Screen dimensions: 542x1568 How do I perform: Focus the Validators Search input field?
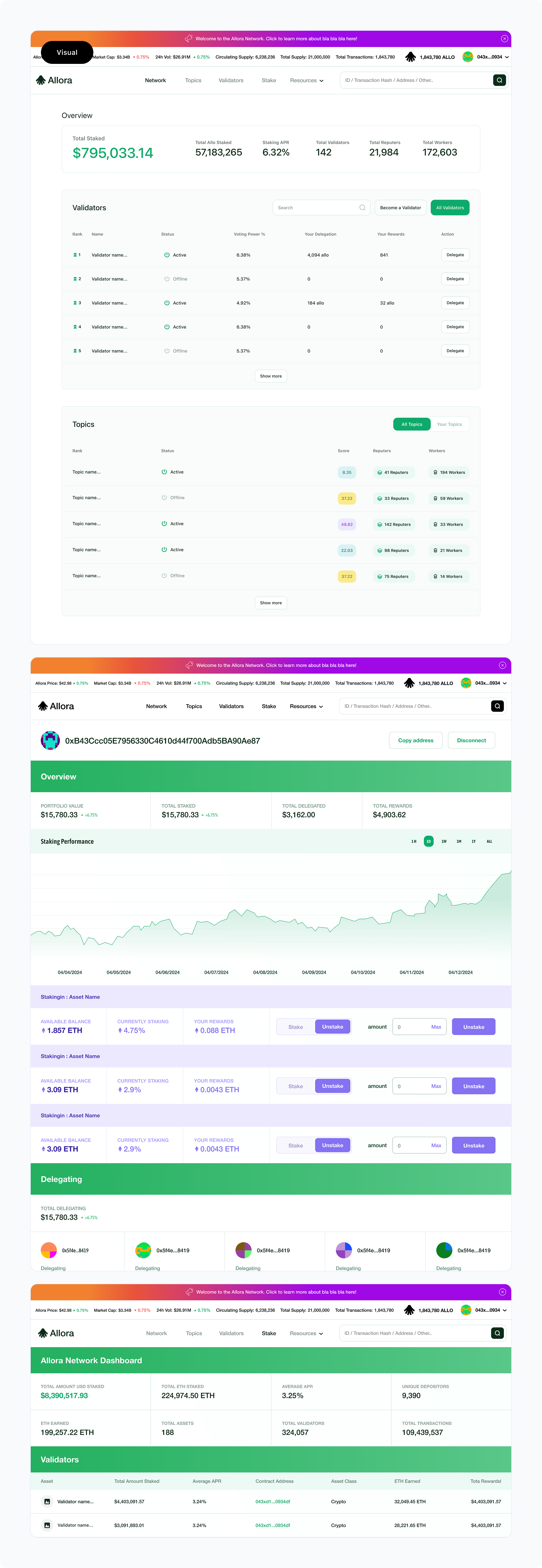pos(321,208)
